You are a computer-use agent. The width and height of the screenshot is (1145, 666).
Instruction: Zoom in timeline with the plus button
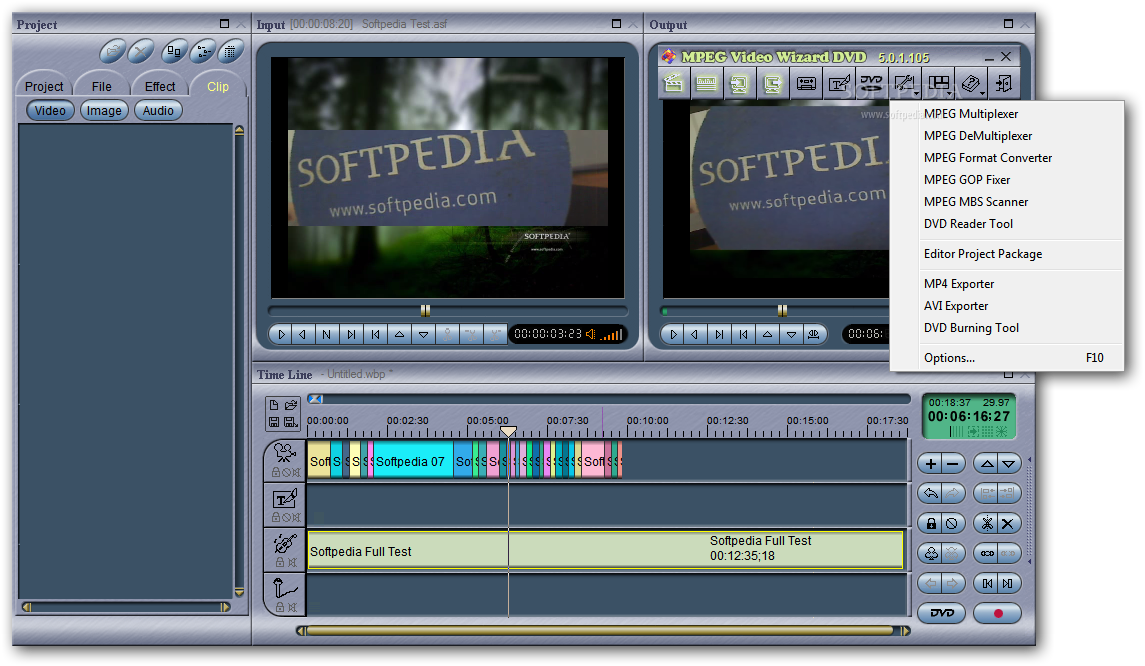(930, 464)
